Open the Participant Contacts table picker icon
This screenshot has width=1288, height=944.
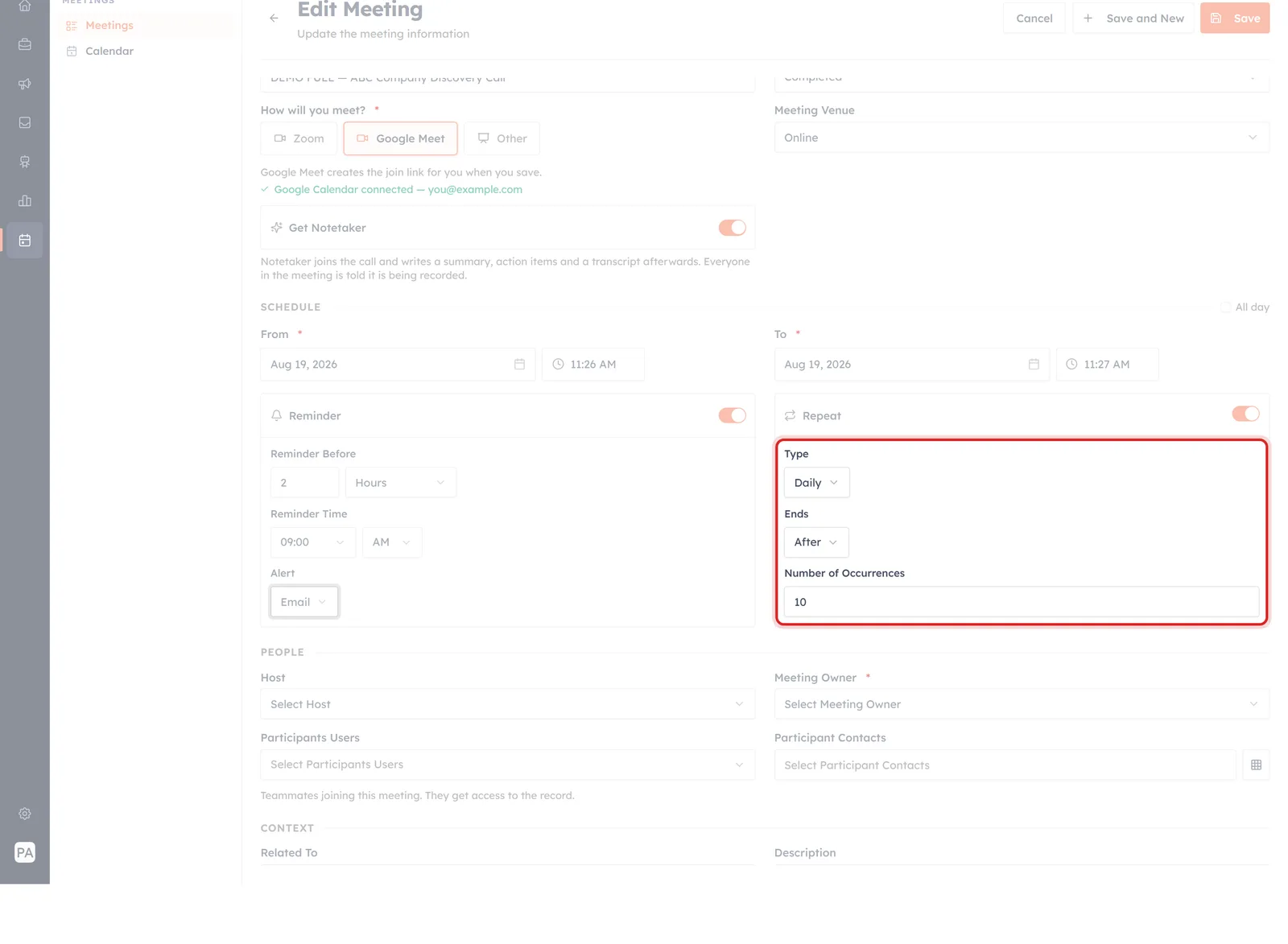[x=1256, y=765]
